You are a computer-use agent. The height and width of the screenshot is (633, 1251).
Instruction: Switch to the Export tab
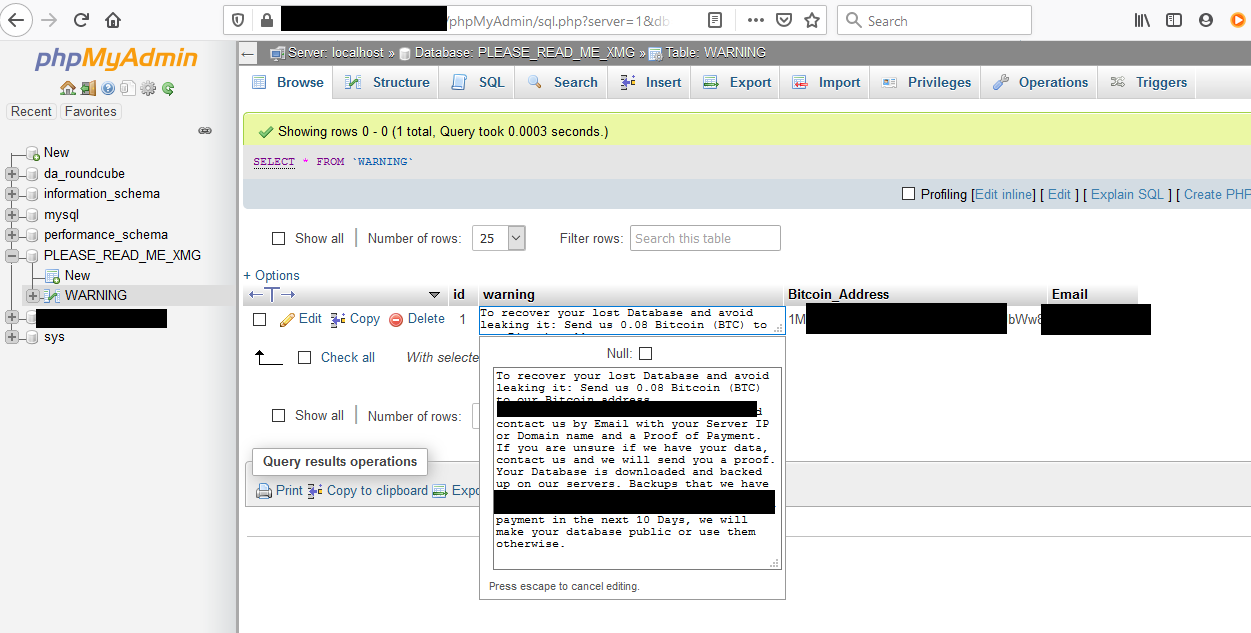point(737,82)
